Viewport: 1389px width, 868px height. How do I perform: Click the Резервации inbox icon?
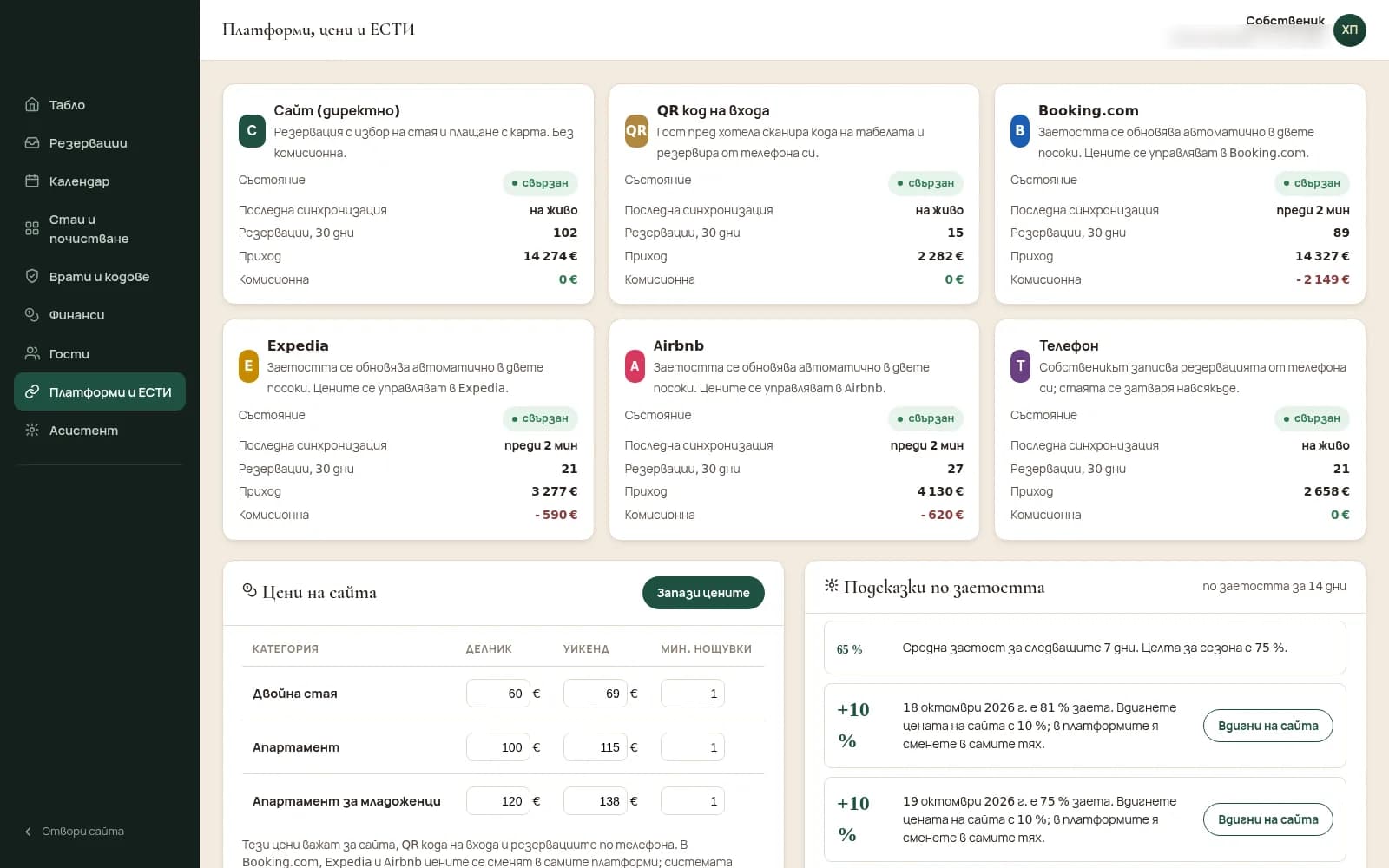pyautogui.click(x=32, y=143)
